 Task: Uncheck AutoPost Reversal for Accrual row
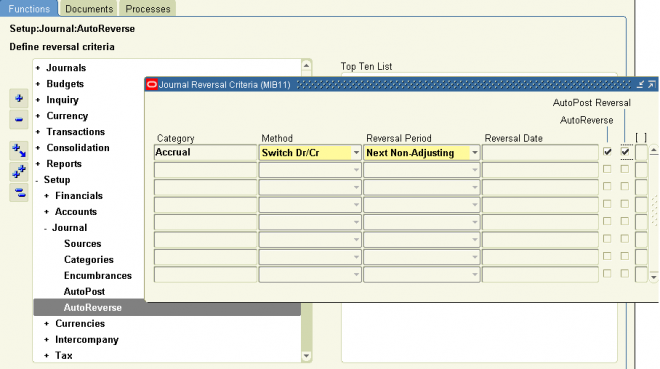click(625, 152)
